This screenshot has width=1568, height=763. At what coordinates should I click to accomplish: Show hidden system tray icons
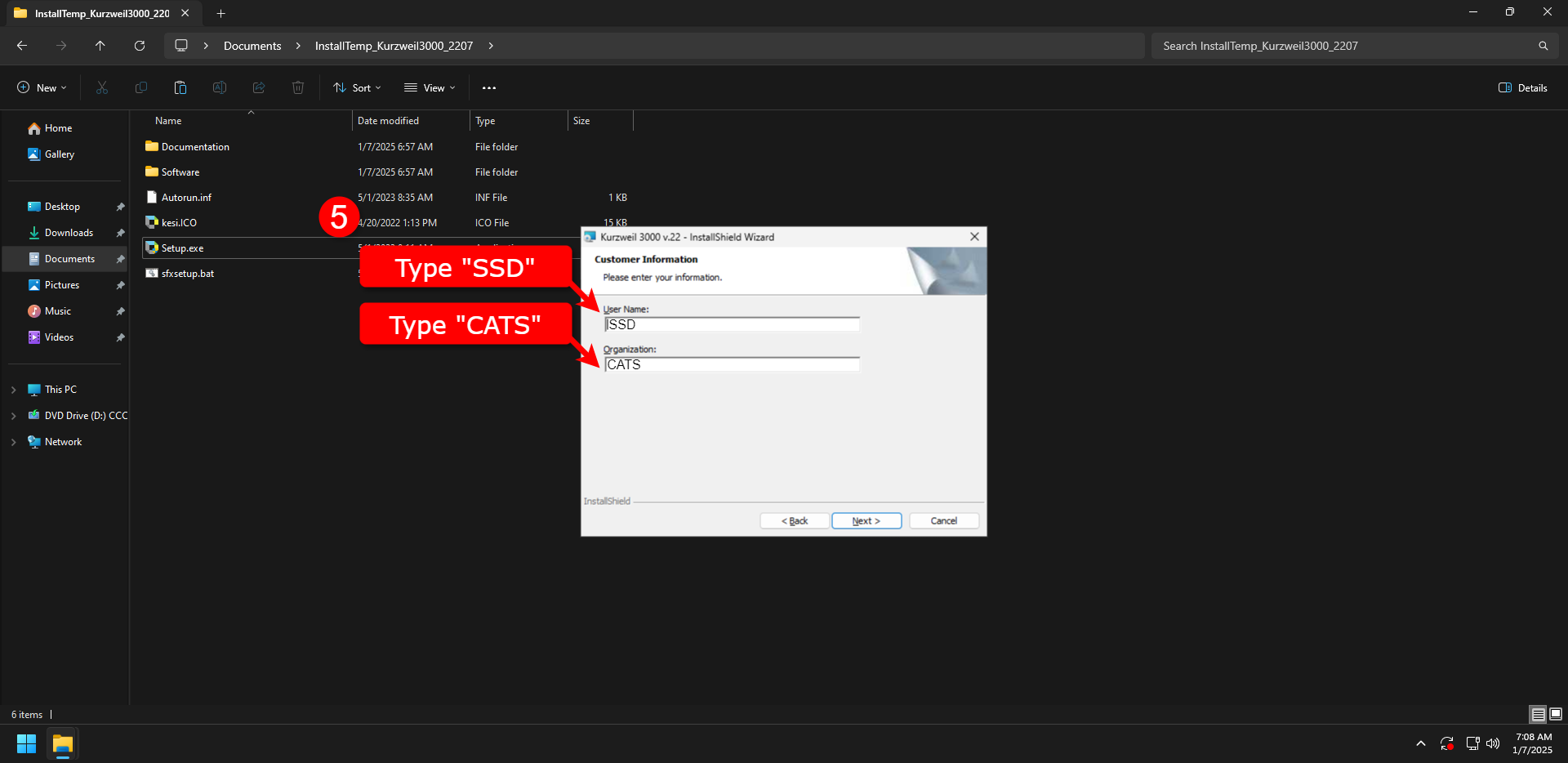tap(1421, 743)
